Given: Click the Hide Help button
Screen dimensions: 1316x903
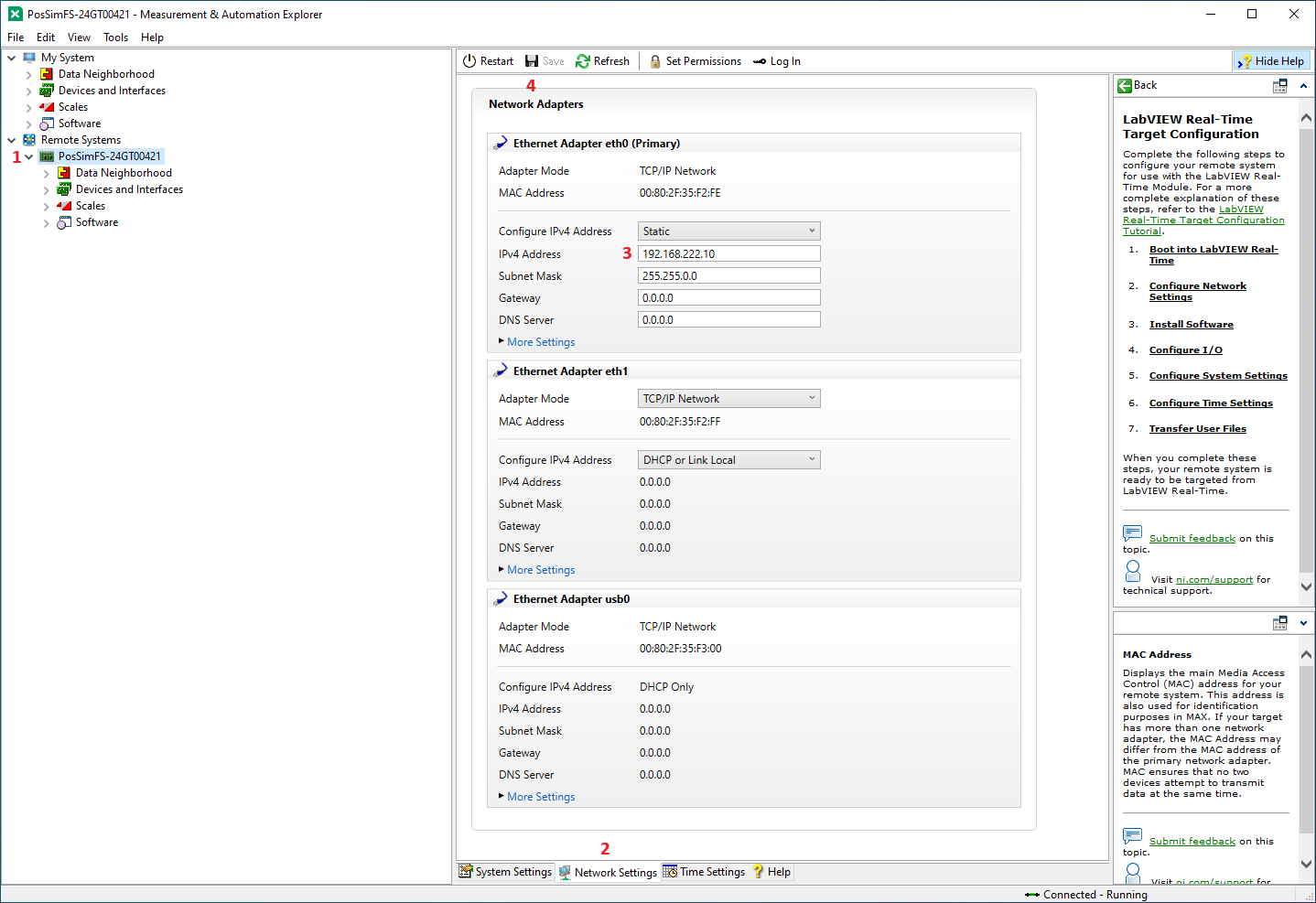Looking at the screenshot, I should click(x=1271, y=61).
